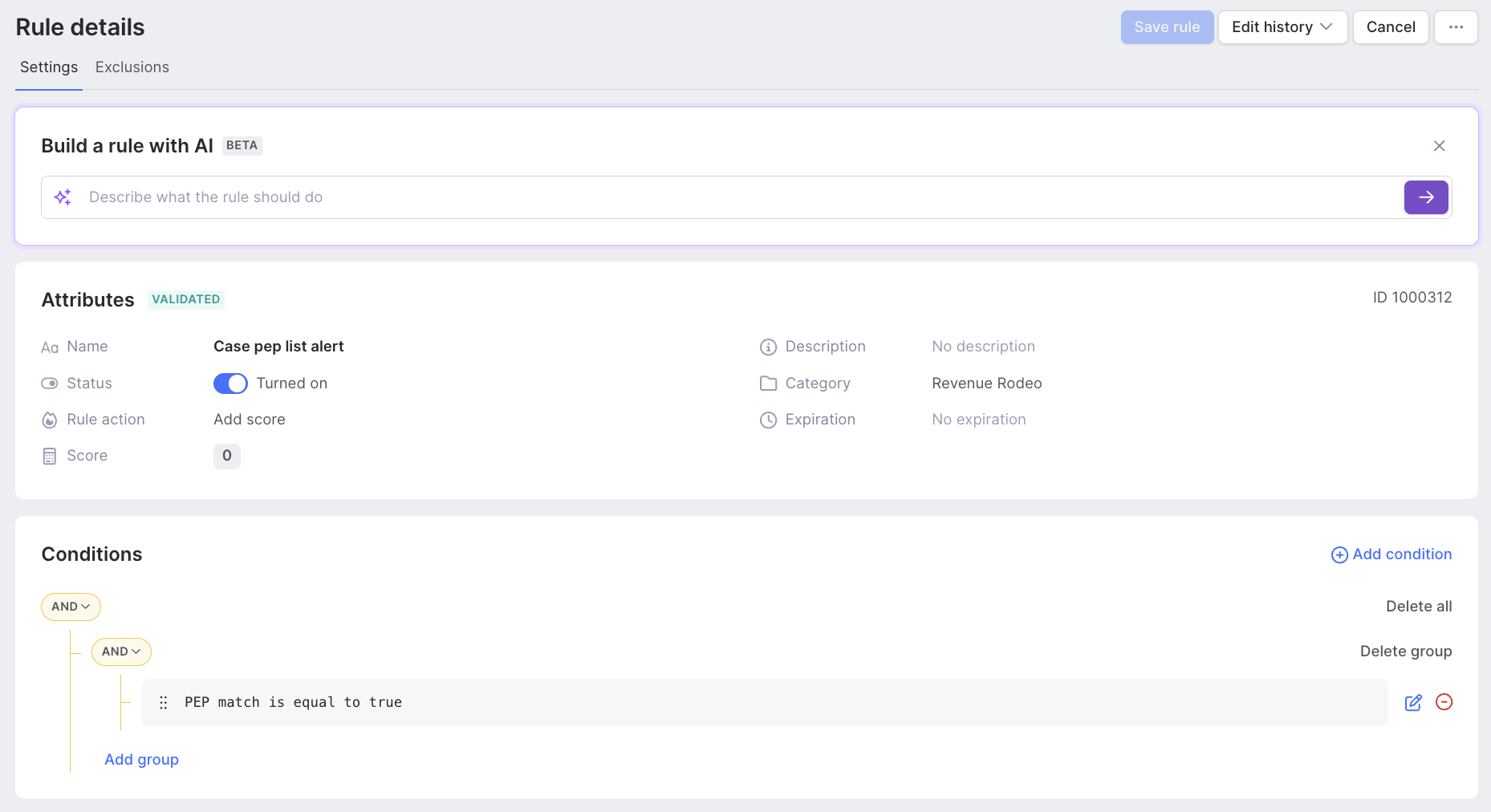1491x812 pixels.
Task: Click the drag handle on PEP match condition
Action: (x=164, y=703)
